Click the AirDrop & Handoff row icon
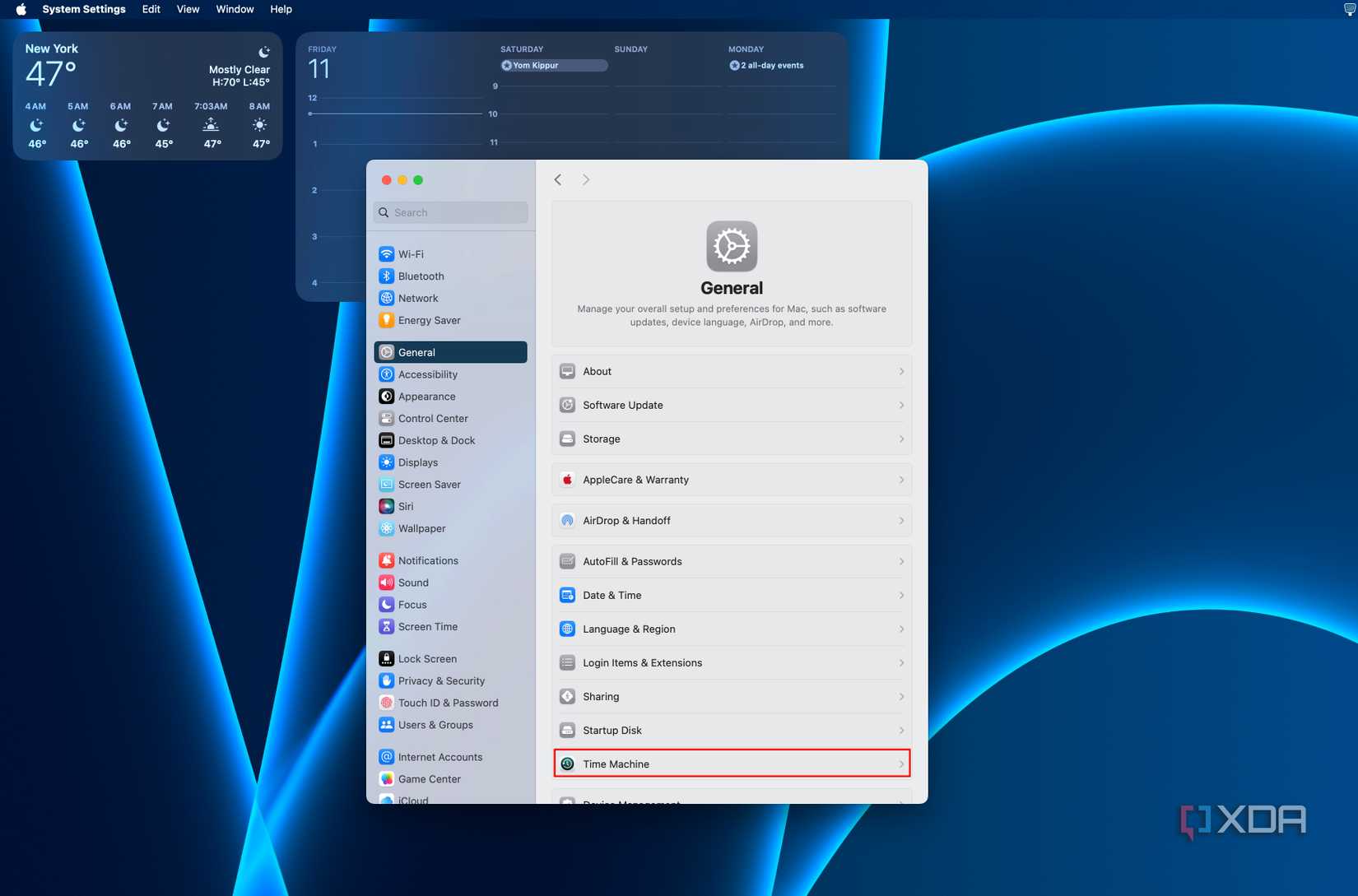This screenshot has height=896, width=1358. point(567,521)
